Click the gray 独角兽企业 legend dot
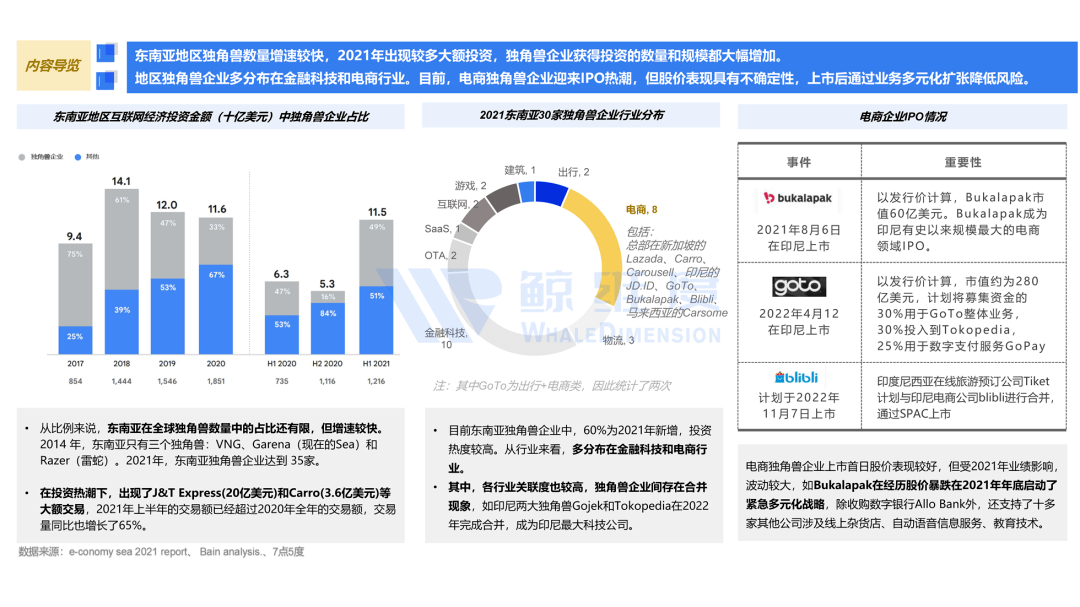Viewport: 1080px width, 607px height. [23, 157]
